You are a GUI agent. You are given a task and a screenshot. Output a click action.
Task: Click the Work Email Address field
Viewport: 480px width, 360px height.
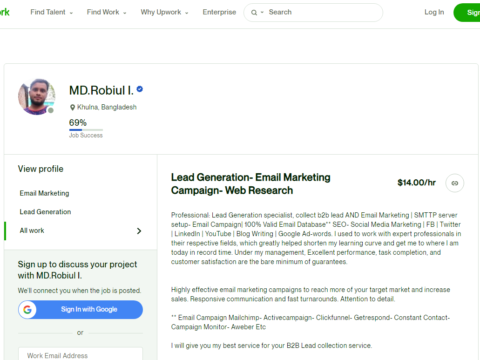click(x=80, y=354)
